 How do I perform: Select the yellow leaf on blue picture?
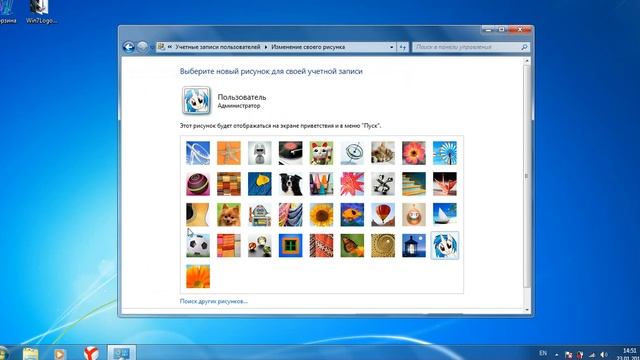(260, 184)
